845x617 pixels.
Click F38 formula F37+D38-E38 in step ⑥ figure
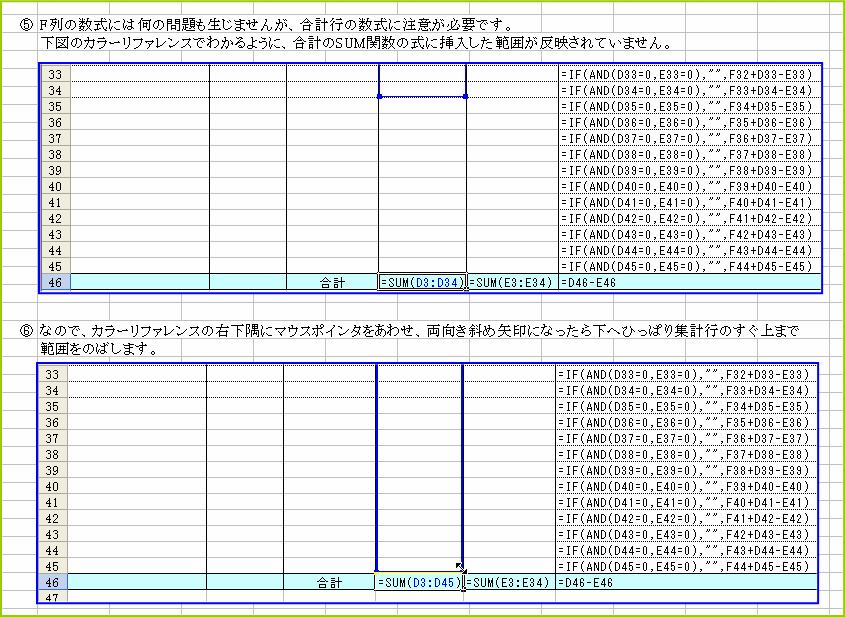pos(687,454)
